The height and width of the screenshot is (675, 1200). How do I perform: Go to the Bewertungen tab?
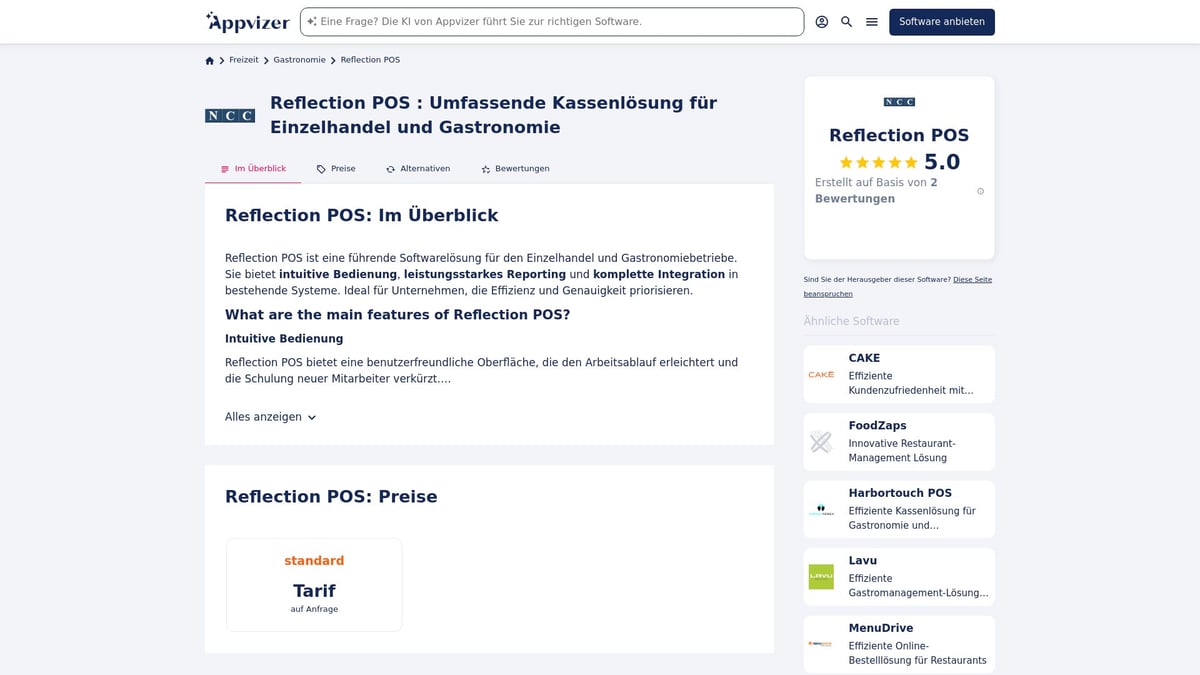515,169
